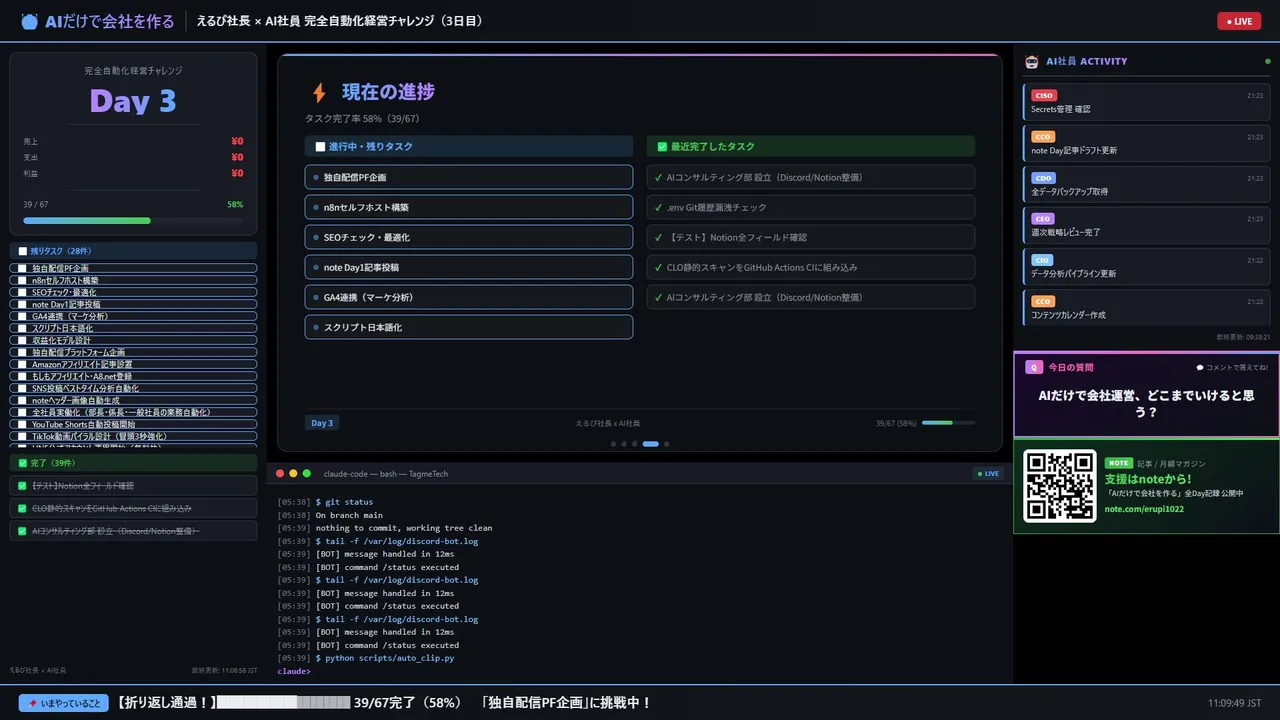Click the green status dot in ACTIVITY header
This screenshot has height=720, width=1280.
(1268, 62)
